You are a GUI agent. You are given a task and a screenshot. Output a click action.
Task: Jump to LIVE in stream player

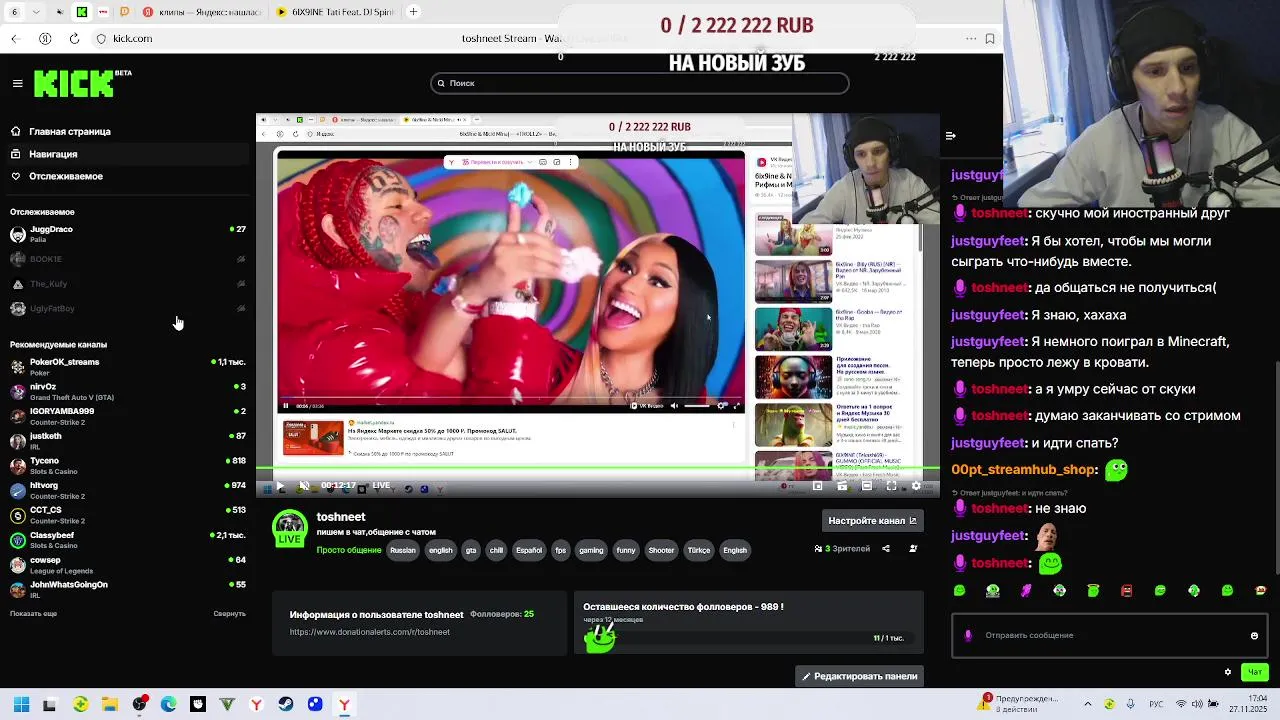[x=381, y=486]
